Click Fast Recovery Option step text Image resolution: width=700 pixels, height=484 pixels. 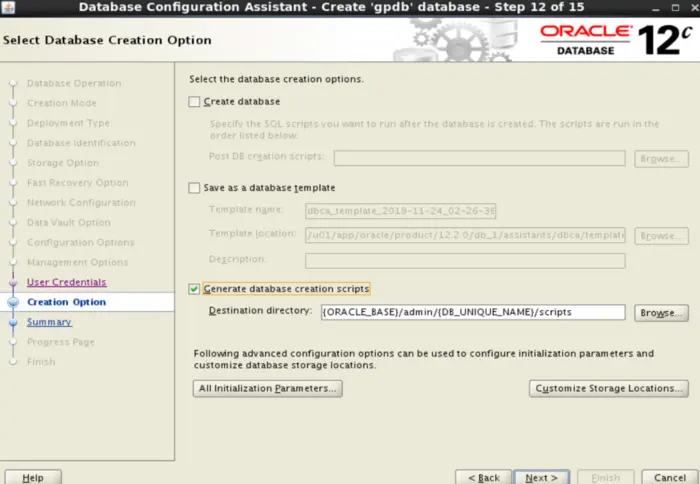click(78, 183)
